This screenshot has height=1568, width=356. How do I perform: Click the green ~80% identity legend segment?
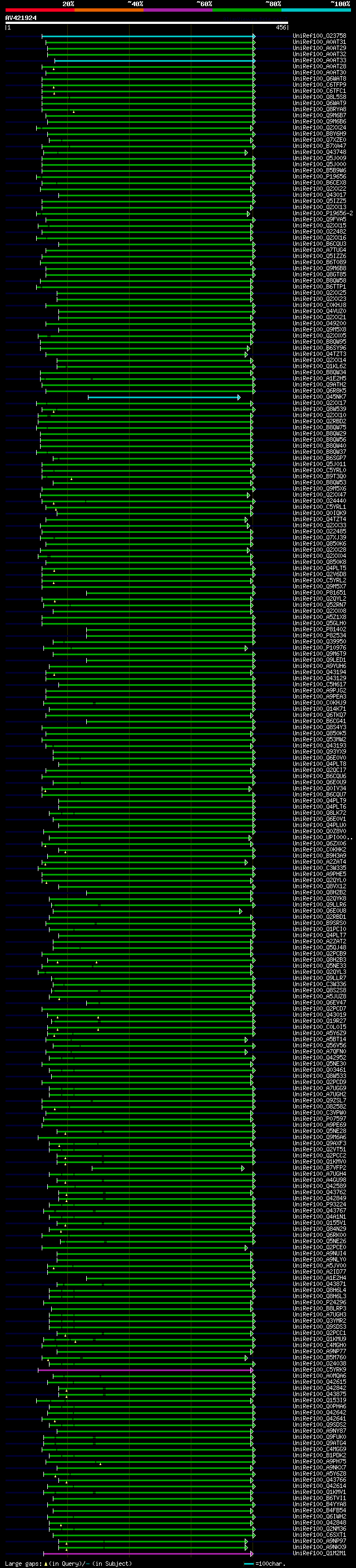(247, 11)
